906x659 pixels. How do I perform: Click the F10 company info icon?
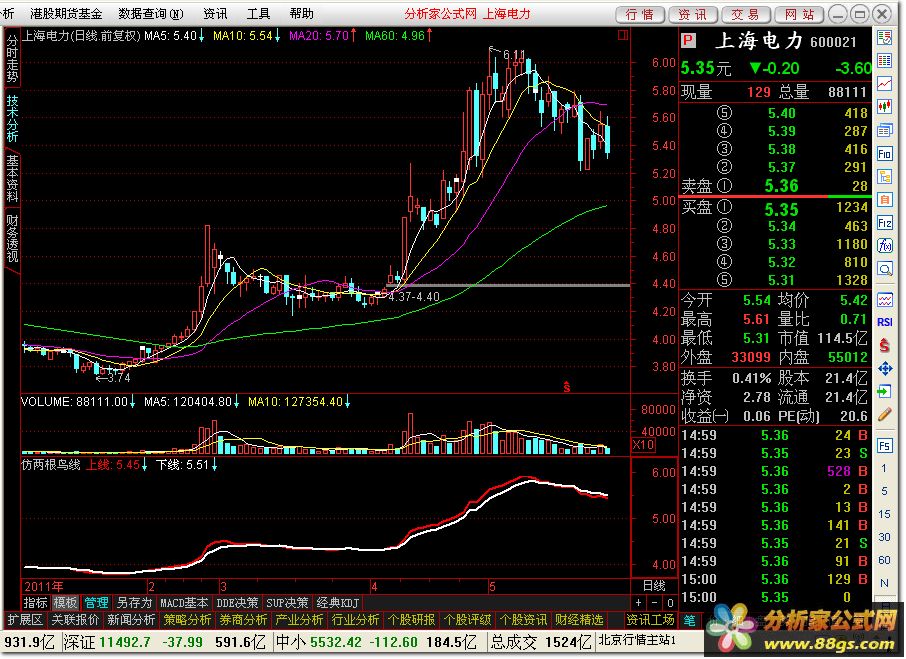tap(885, 154)
